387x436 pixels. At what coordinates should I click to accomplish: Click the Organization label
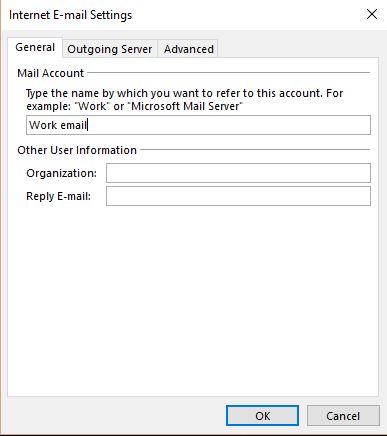pyautogui.click(x=61, y=173)
